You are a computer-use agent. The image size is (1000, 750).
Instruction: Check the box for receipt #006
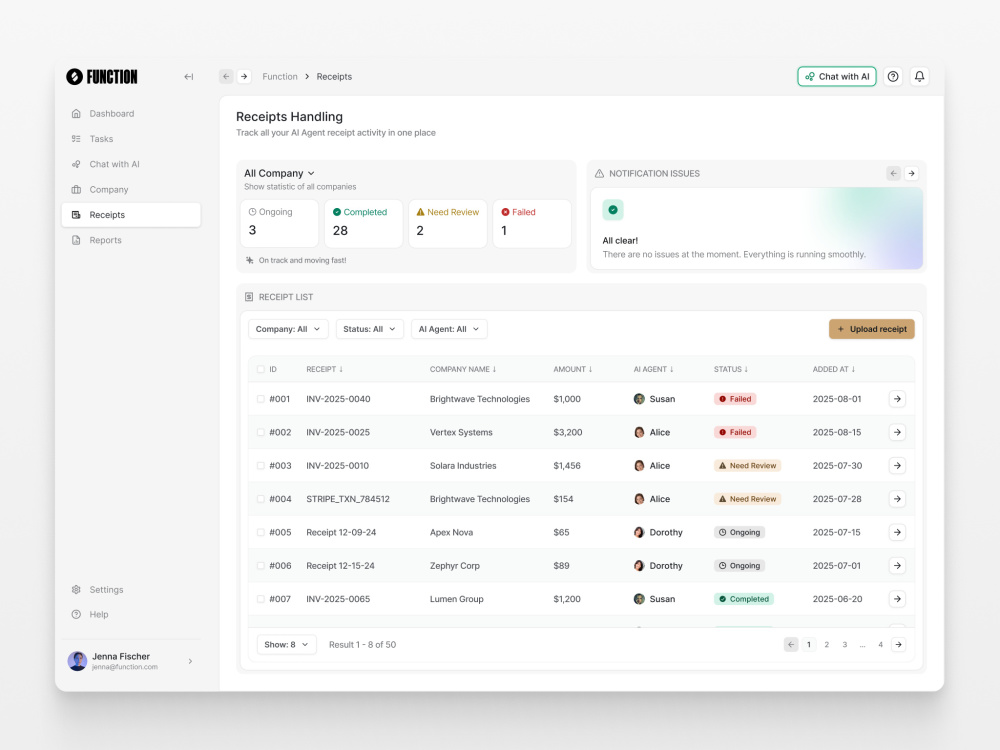[260, 566]
